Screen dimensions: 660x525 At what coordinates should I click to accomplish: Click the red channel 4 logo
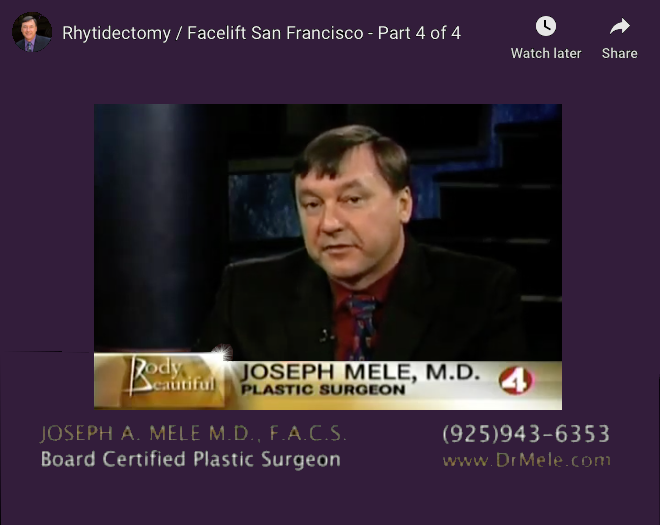[516, 381]
